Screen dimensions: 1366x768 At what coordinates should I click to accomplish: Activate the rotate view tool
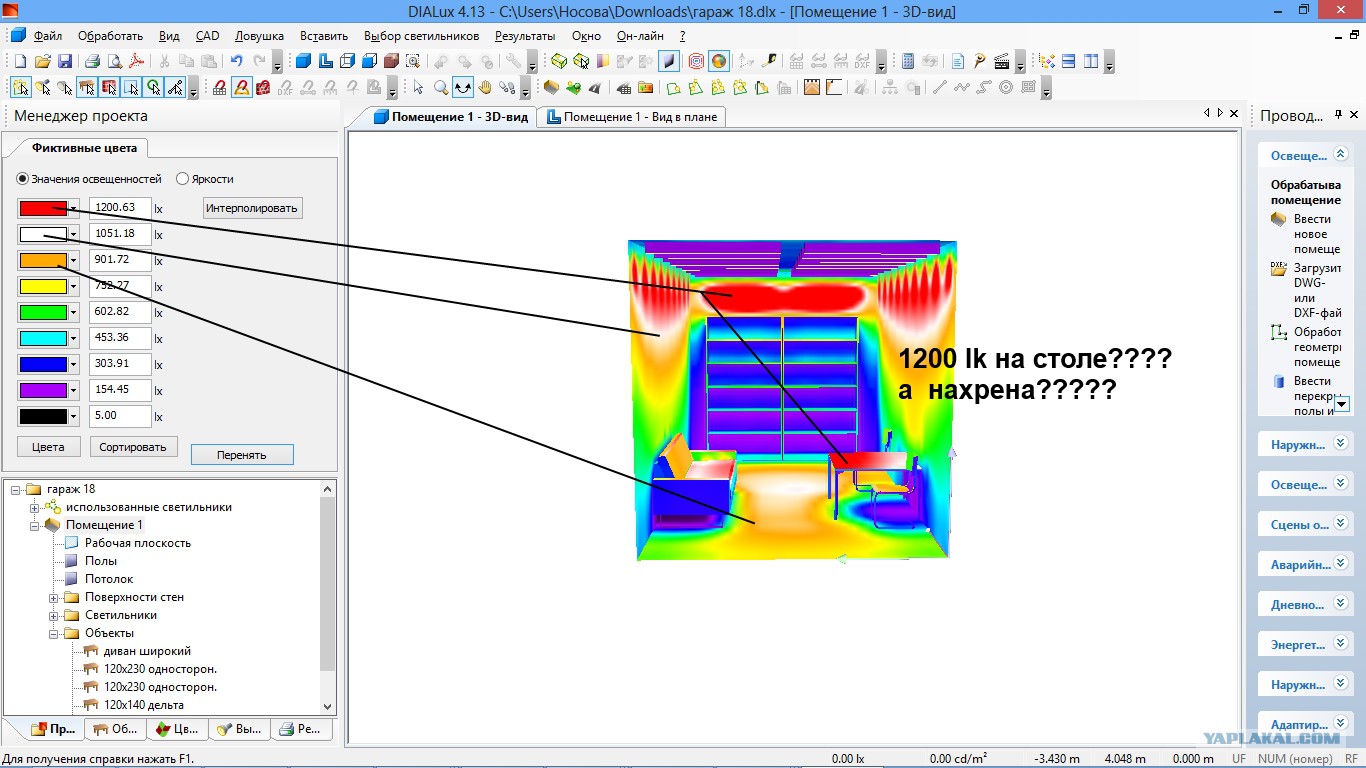coord(463,87)
